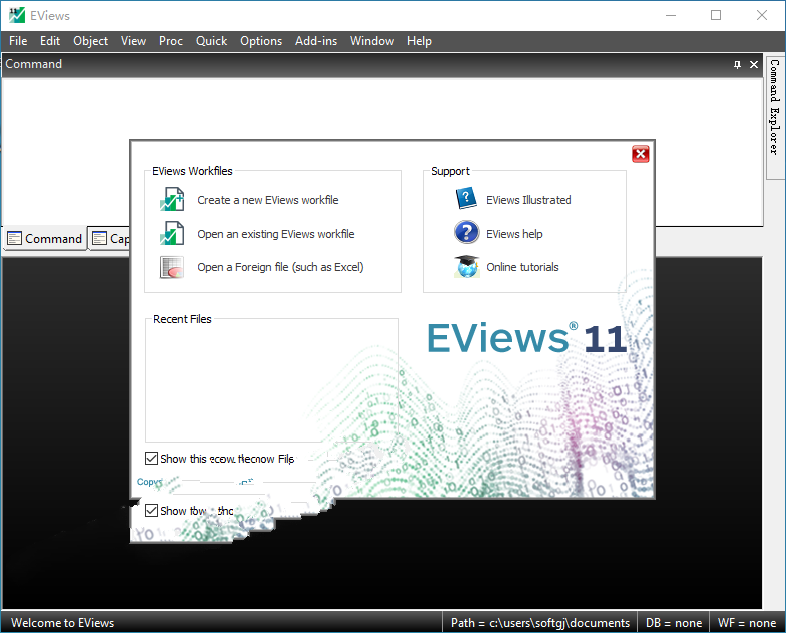The width and height of the screenshot is (786, 633).
Task: Open the Window menu
Action: click(372, 41)
